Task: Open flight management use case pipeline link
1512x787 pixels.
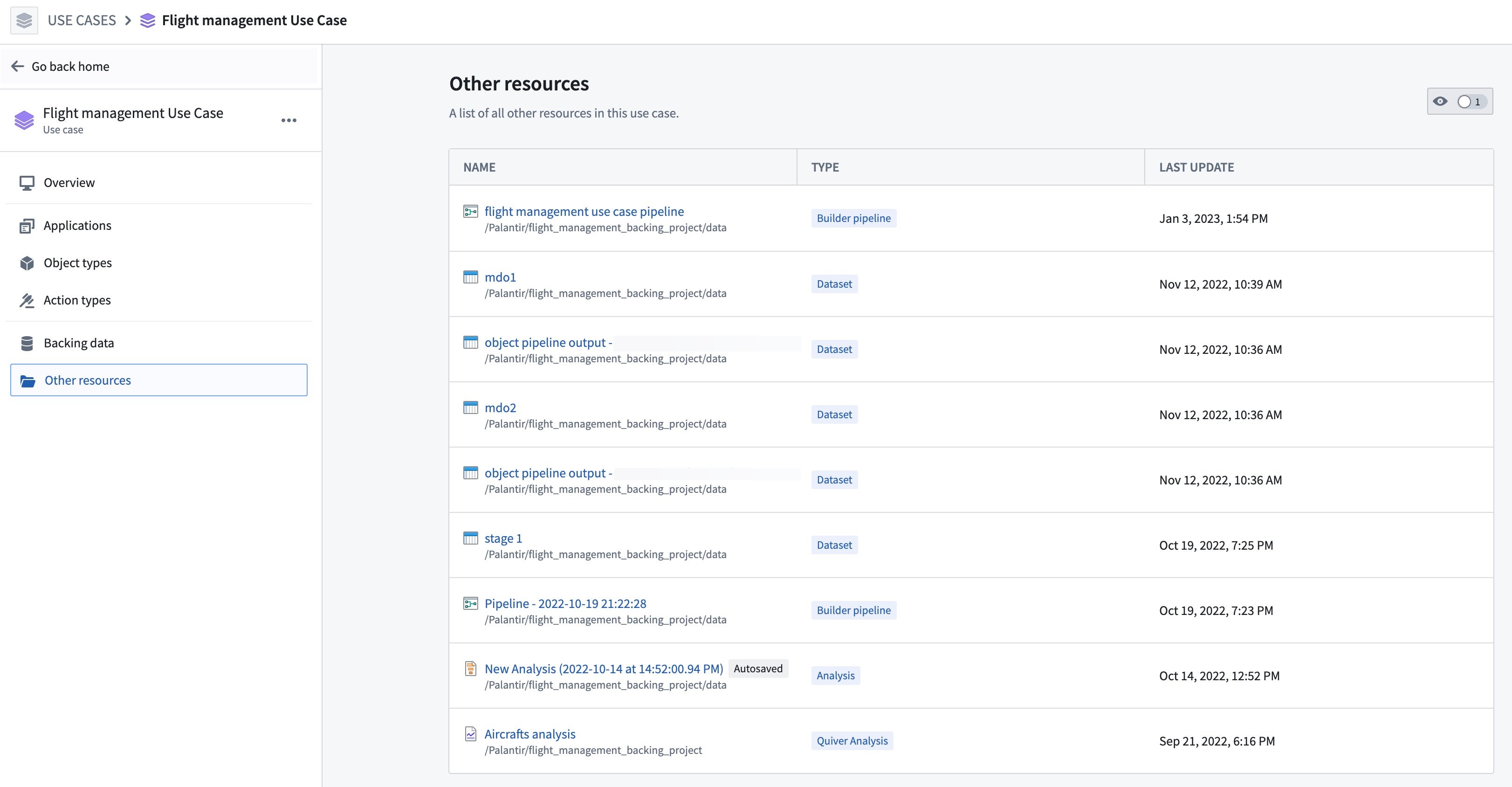Action: (584, 211)
